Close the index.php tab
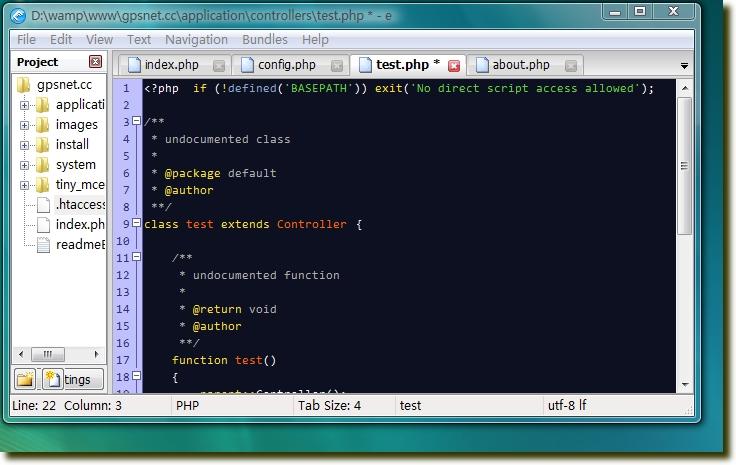This screenshot has height=465, width=736. click(x=219, y=66)
